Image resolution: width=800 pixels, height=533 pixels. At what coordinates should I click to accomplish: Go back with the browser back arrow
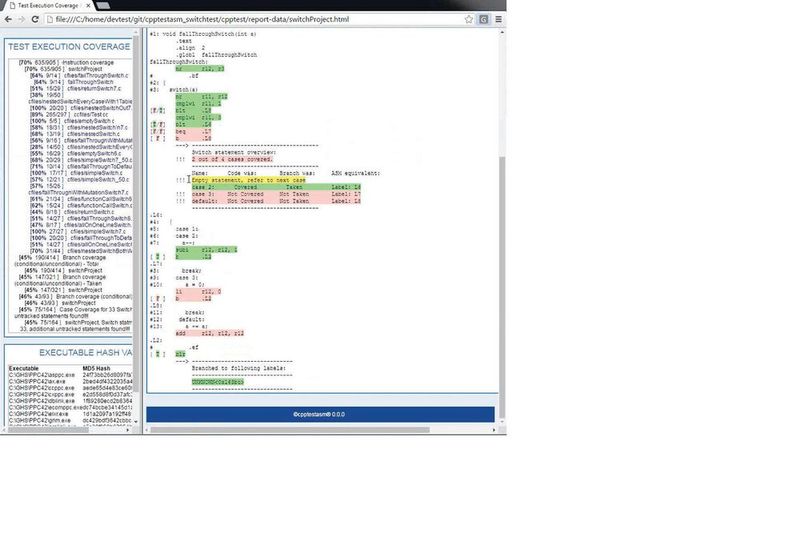coord(8,19)
